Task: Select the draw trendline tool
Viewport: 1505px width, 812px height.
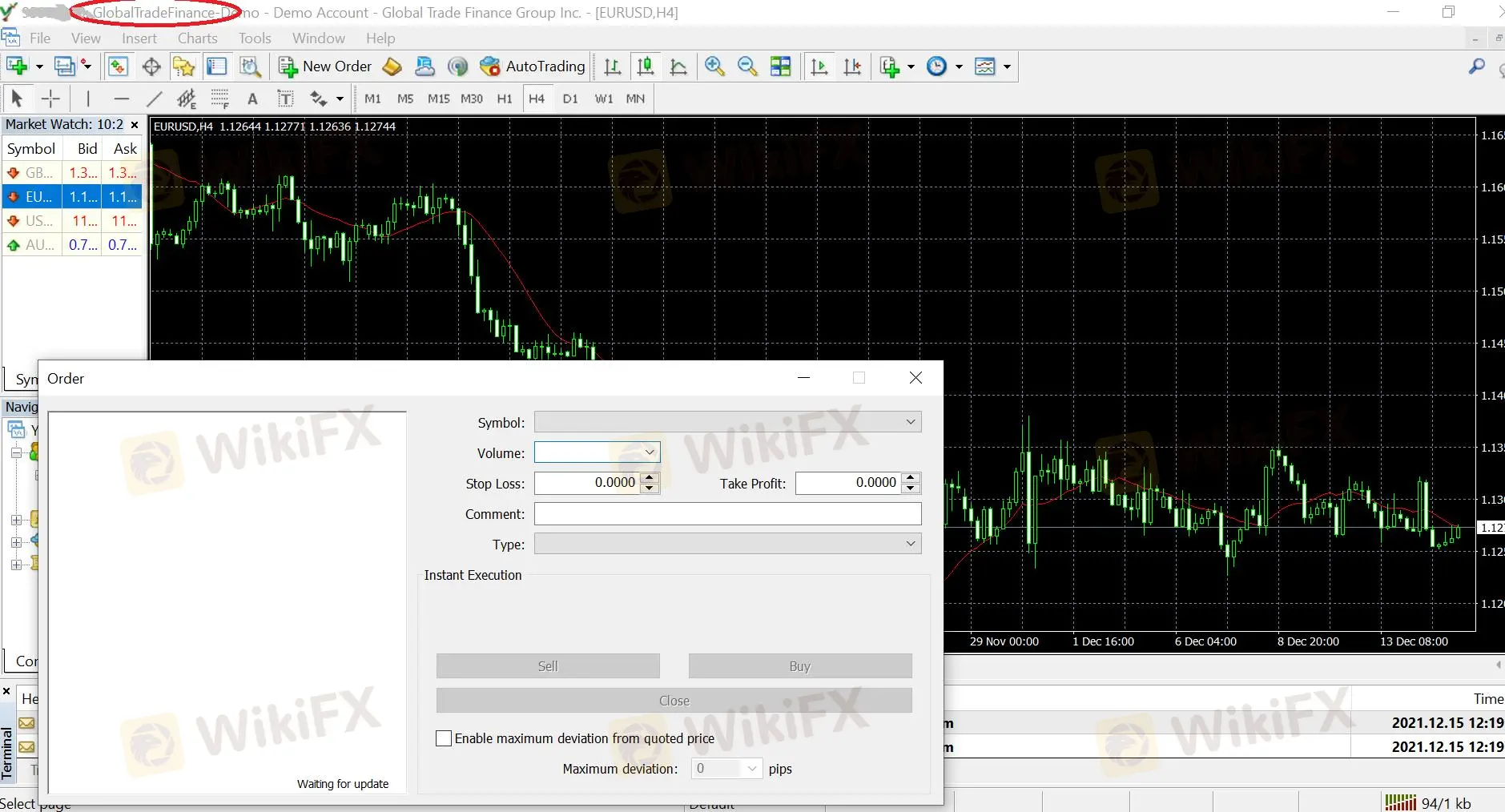Action: tap(155, 98)
